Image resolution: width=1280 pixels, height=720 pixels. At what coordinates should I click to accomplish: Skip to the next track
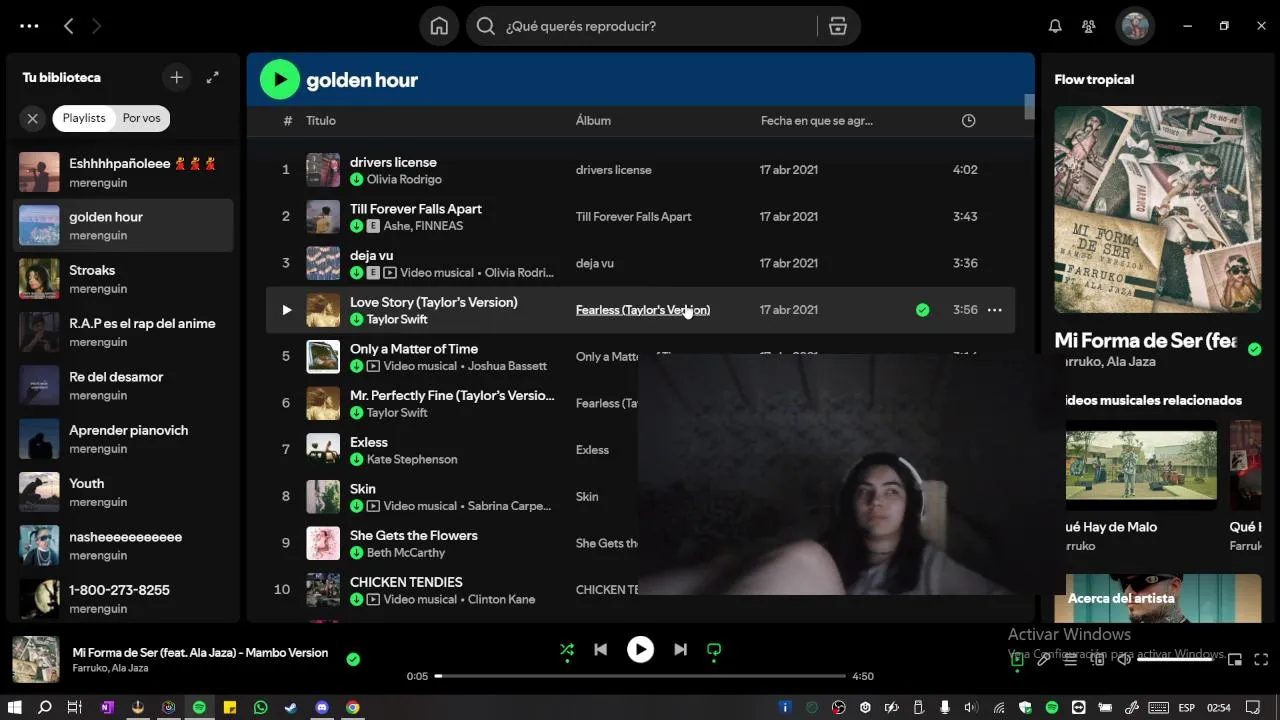680,650
